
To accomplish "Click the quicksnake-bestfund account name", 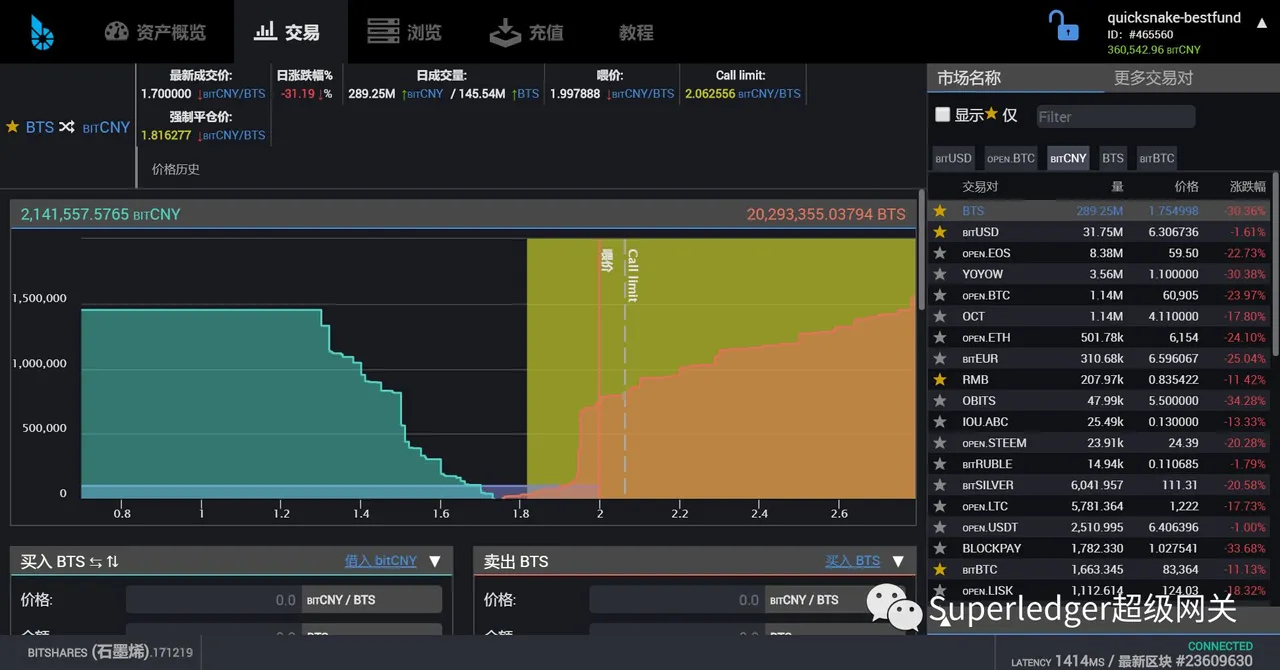I will [x=1174, y=18].
